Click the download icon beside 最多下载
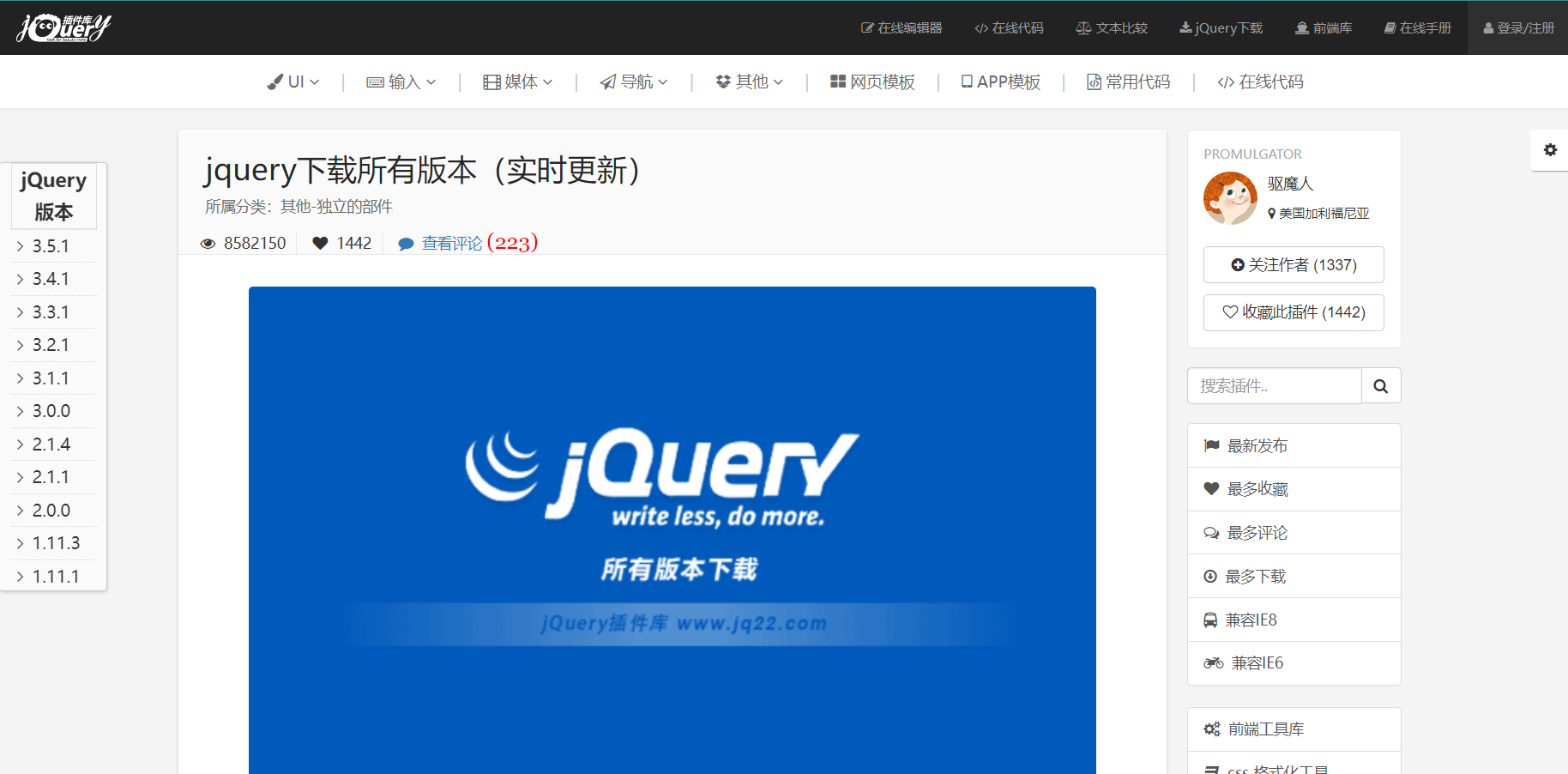The image size is (1568, 774). (x=1210, y=577)
